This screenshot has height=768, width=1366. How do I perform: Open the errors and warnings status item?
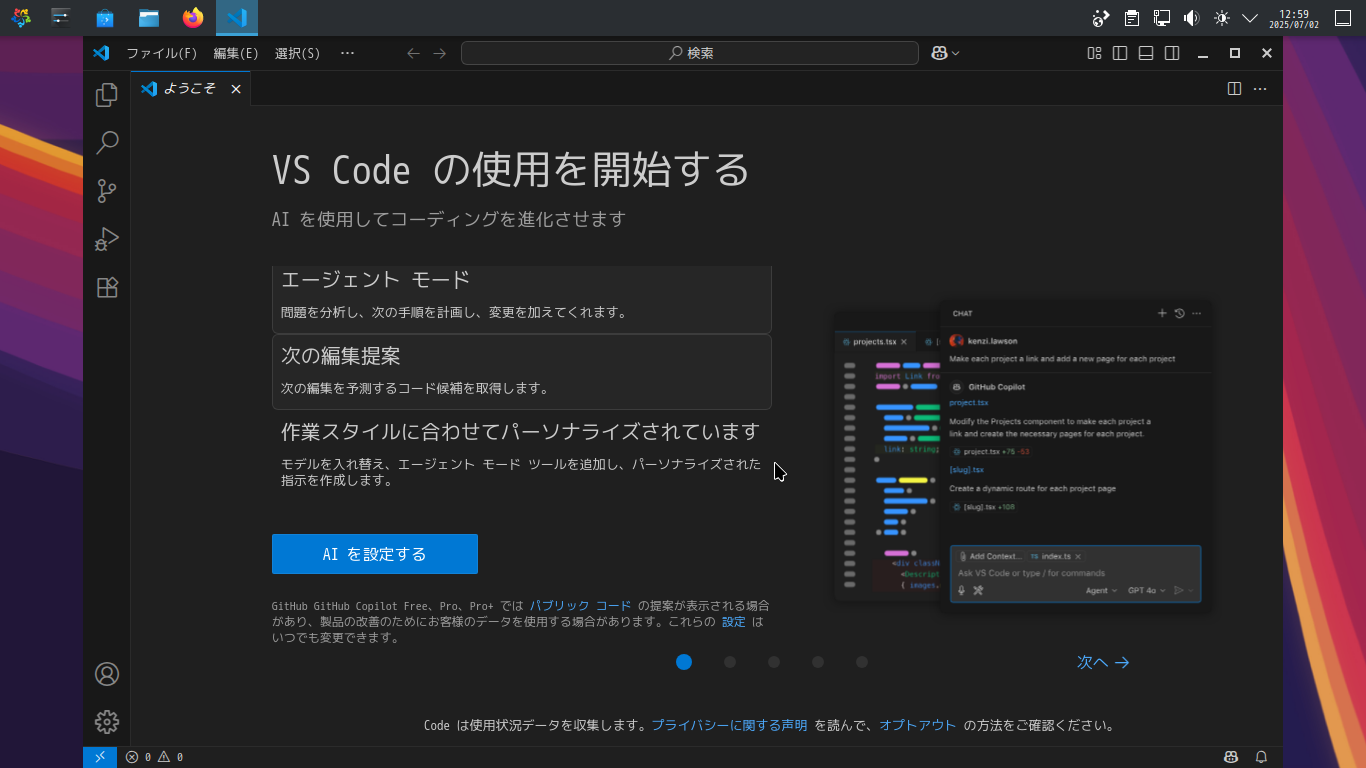point(154,757)
